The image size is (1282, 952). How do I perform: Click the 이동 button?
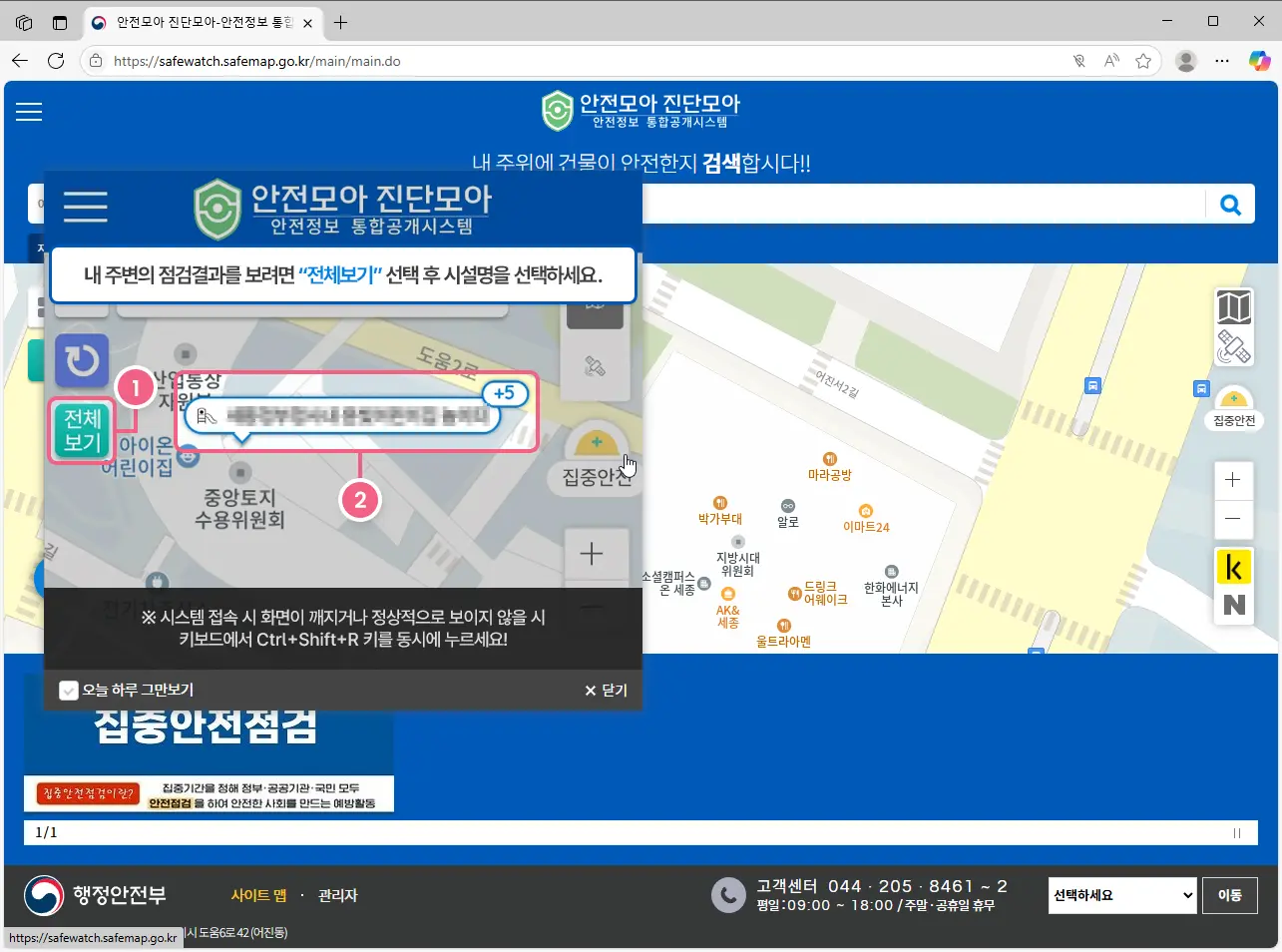pyautogui.click(x=1229, y=895)
